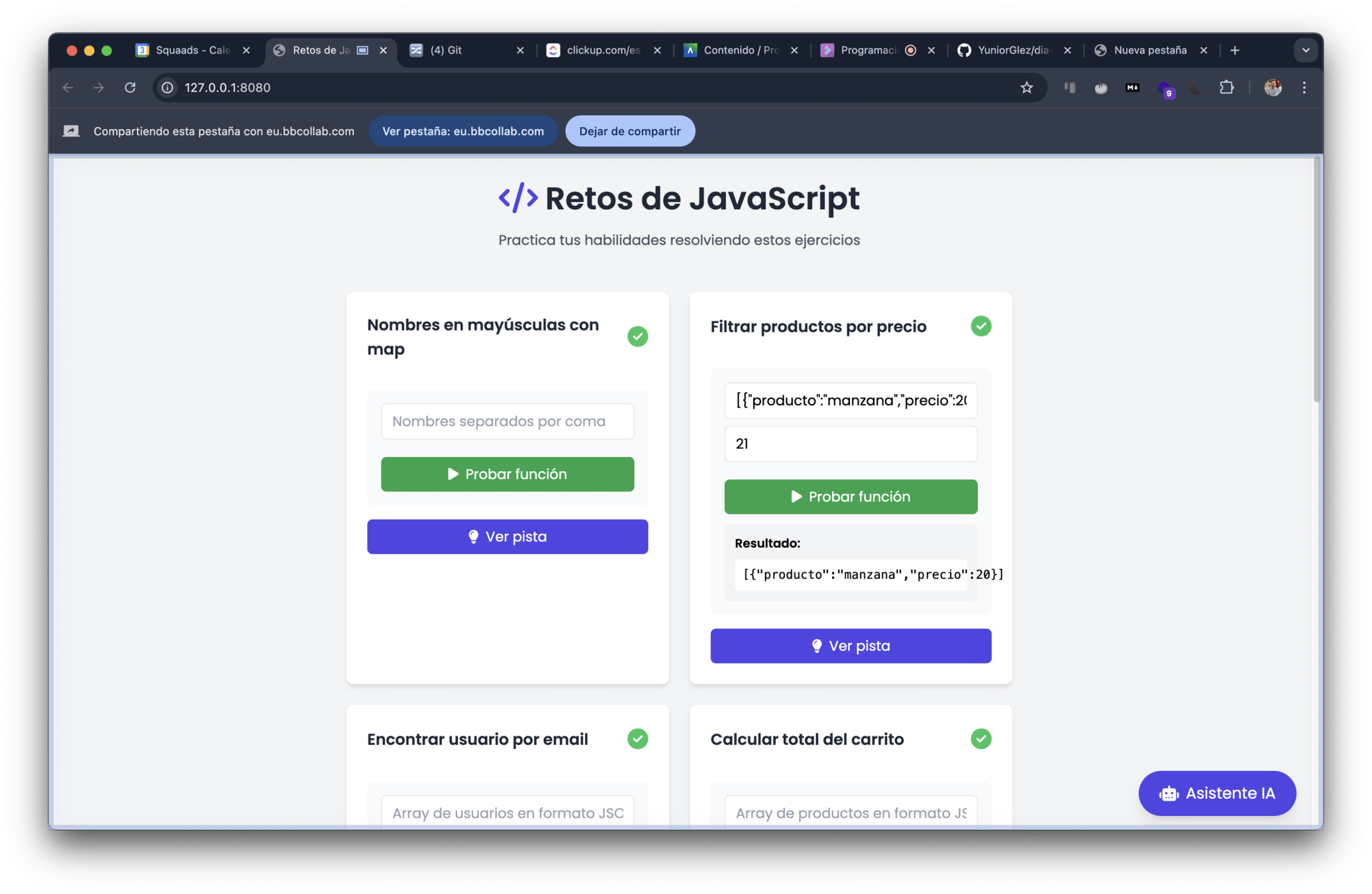Click the site info icon beside URL
Screen dimensions: 1372x894
pyautogui.click(x=168, y=87)
